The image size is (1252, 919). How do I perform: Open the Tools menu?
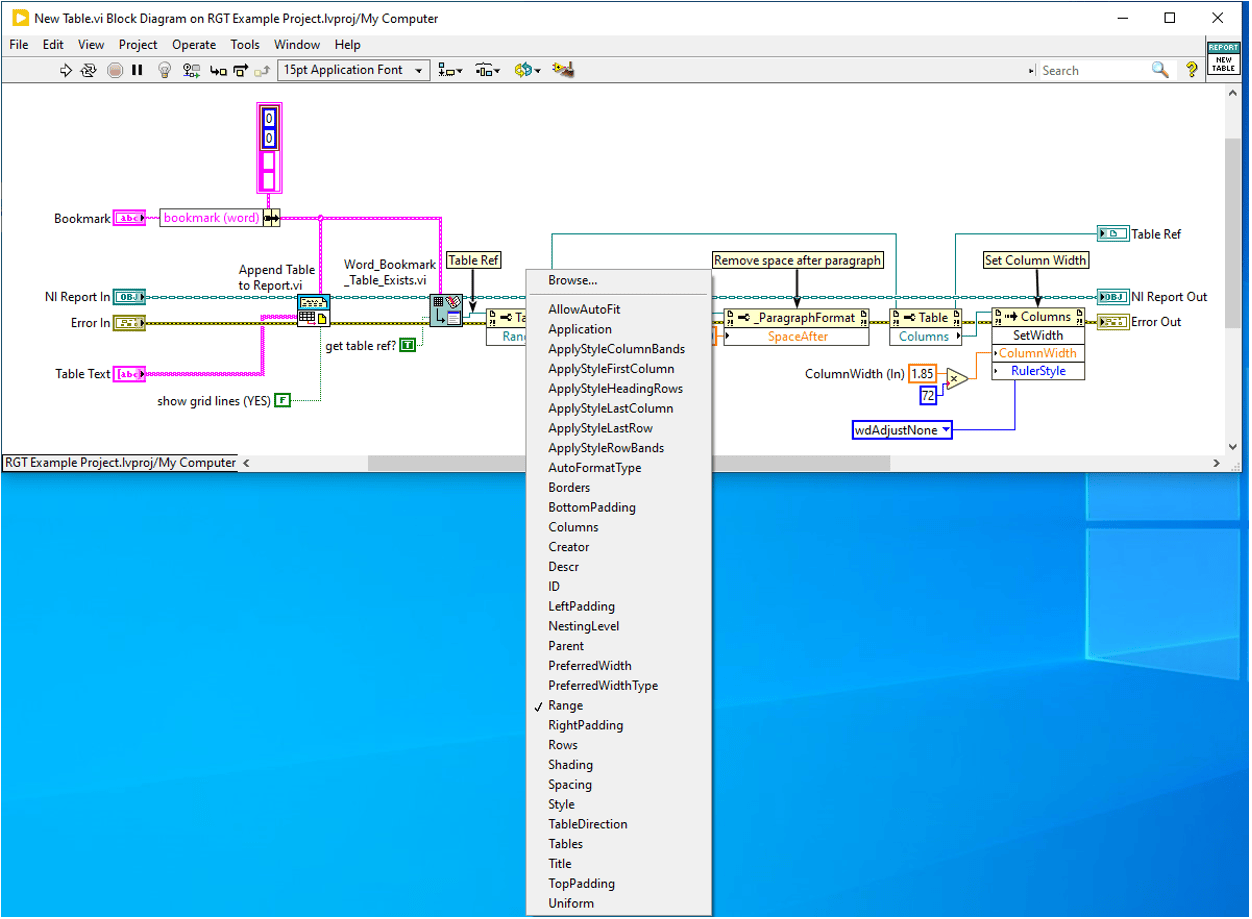tap(245, 44)
